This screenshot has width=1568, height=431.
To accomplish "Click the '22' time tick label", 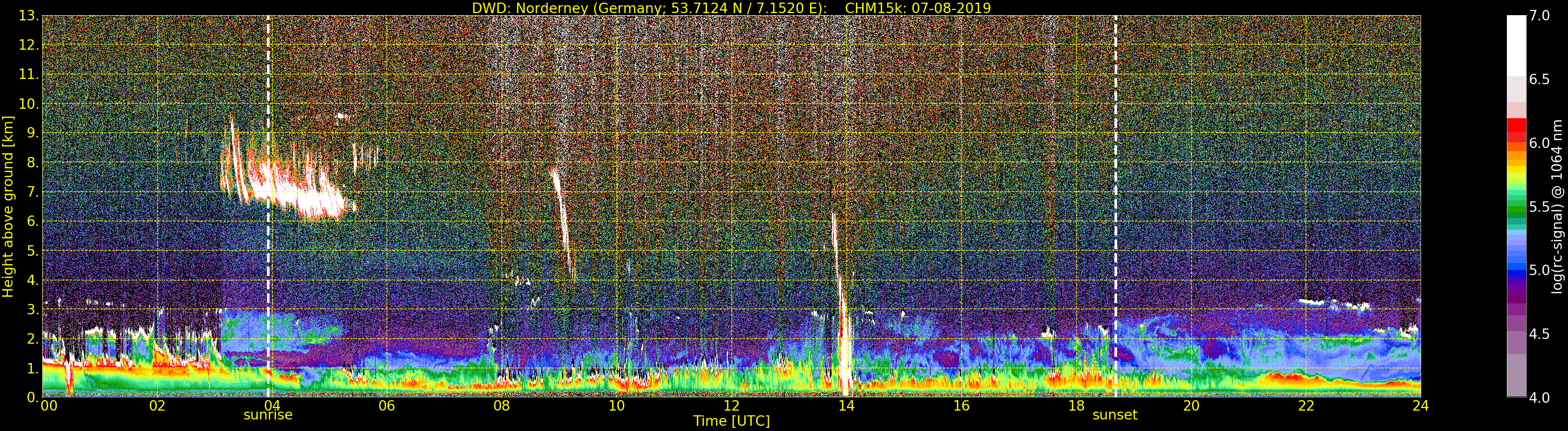I will coord(1306,405).
